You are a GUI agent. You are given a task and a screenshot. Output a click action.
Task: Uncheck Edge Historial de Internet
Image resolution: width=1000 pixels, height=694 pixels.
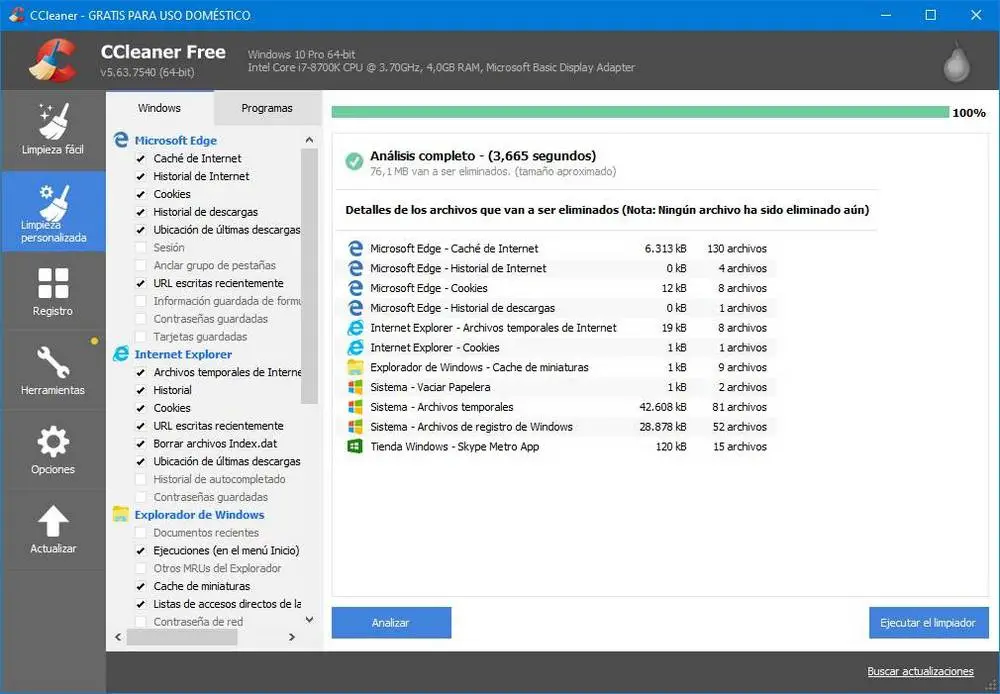(x=140, y=176)
